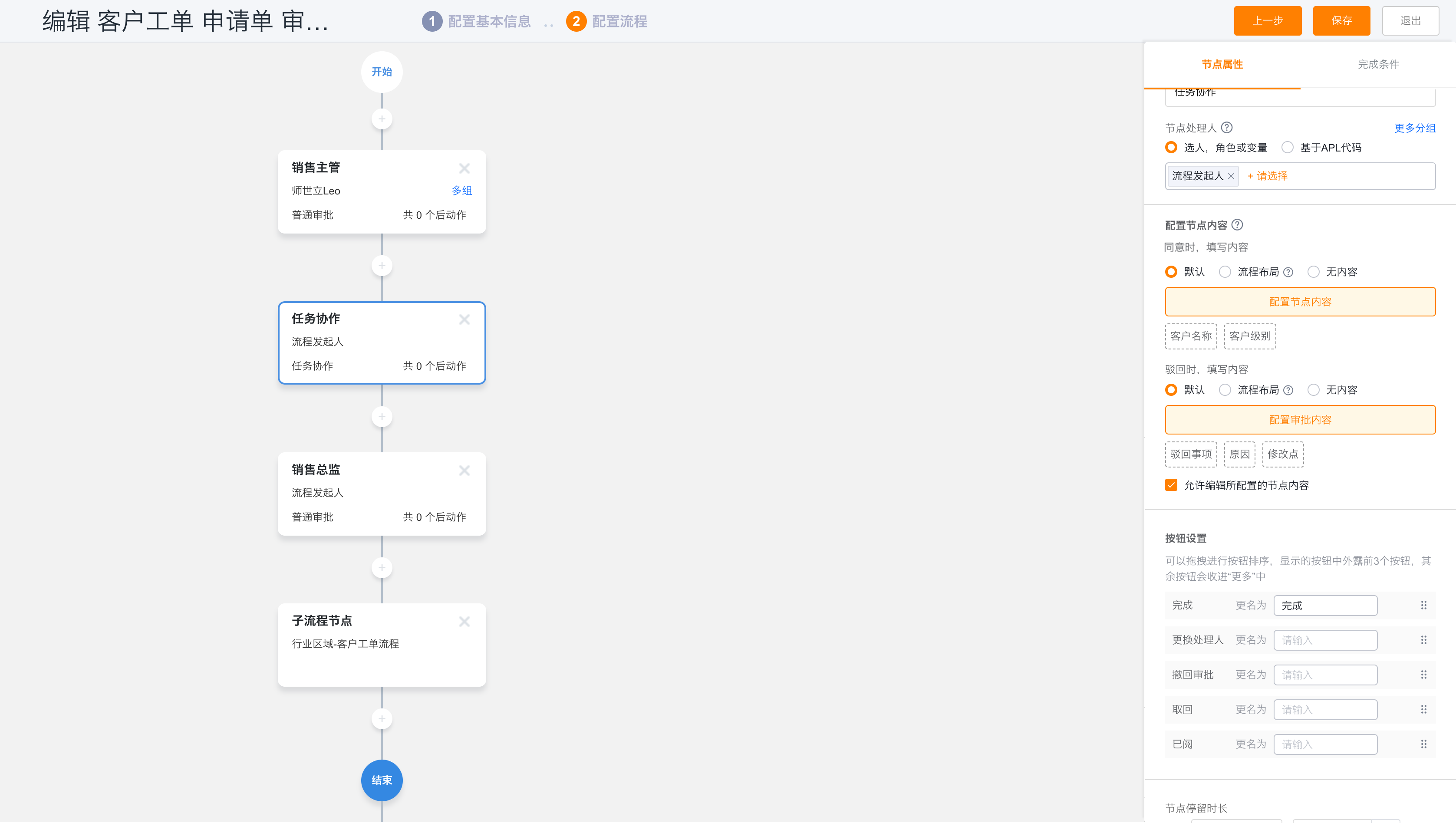
Task: Uncheck 允许编辑所配置的节点内容 checkbox
Action: pos(1171,485)
